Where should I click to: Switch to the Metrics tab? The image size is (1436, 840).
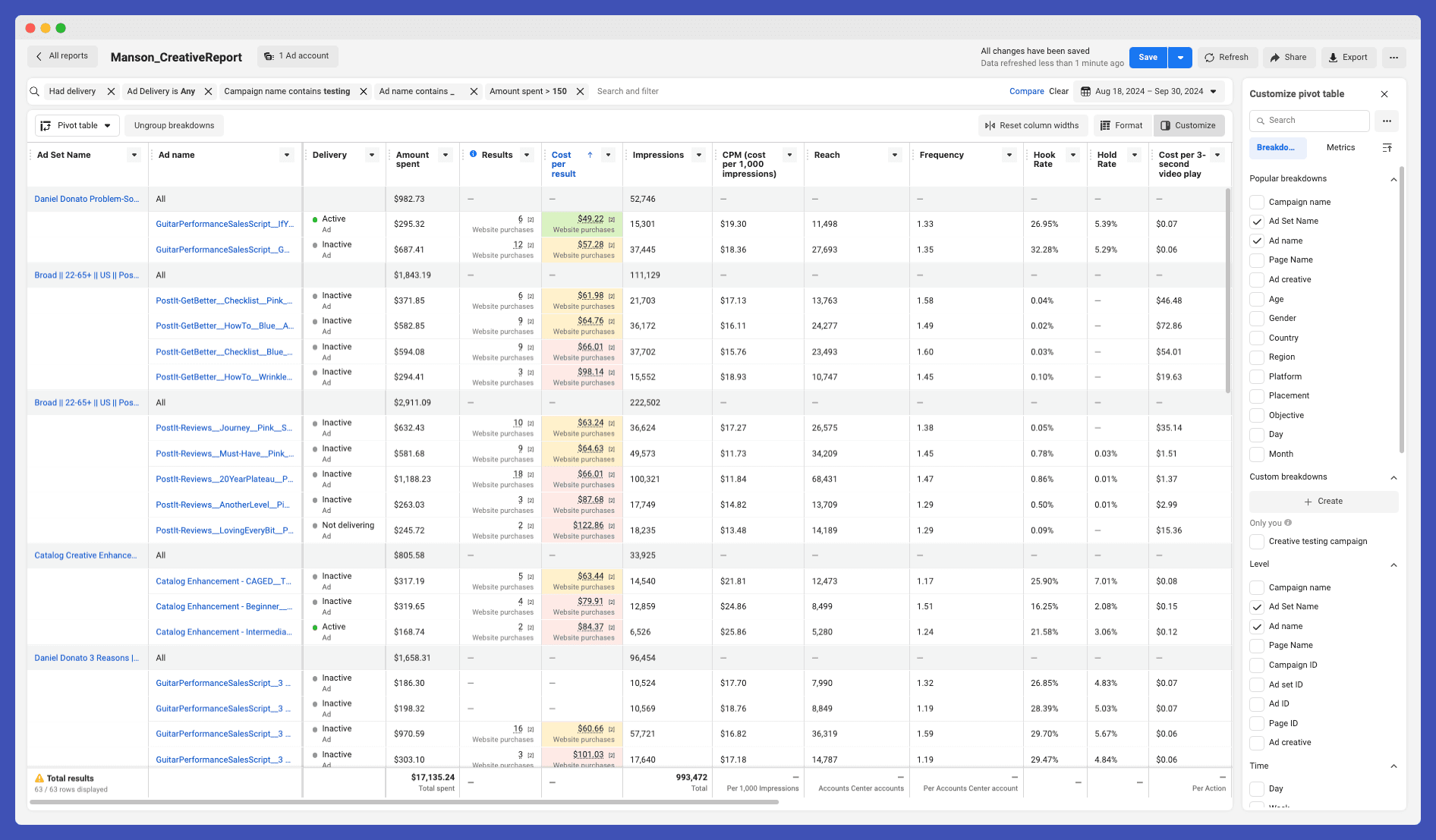tap(1340, 147)
